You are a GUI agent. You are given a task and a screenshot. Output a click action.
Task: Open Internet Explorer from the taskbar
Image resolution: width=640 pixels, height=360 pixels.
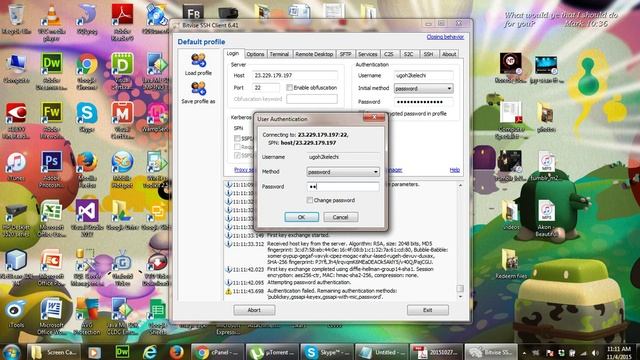point(149,352)
